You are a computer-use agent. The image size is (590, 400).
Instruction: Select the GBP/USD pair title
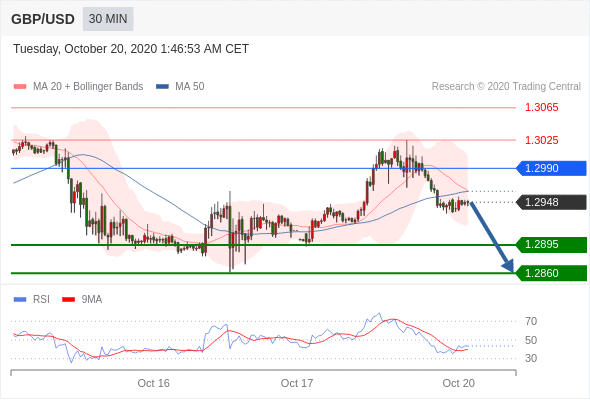(43, 19)
